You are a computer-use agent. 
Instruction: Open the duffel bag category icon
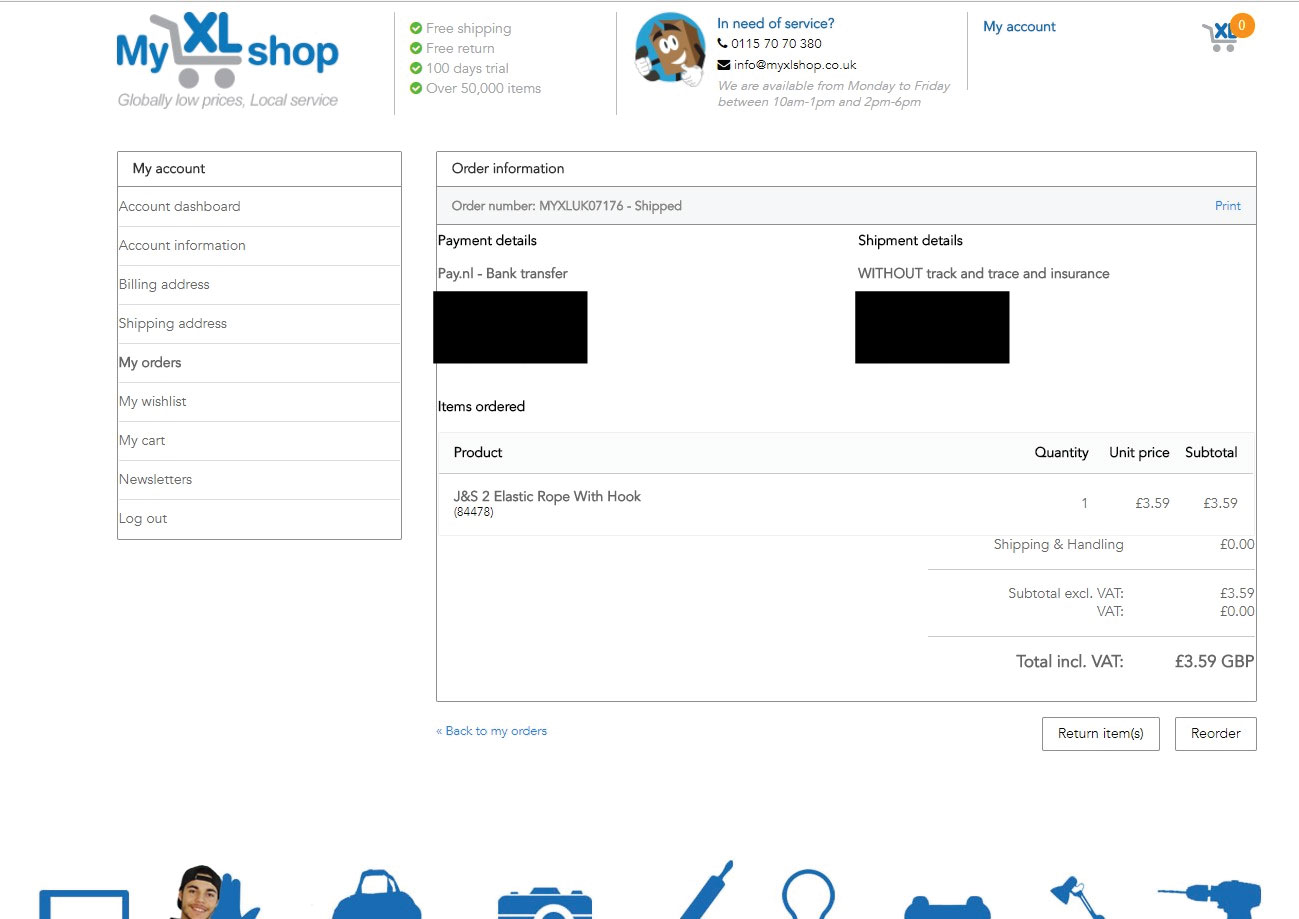(377, 895)
